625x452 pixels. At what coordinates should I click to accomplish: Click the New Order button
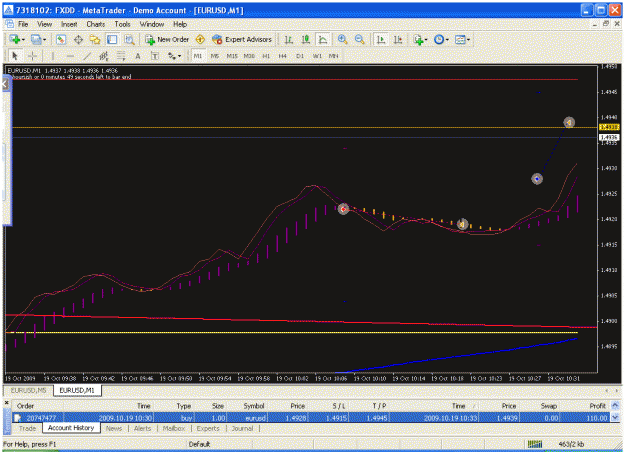pyautogui.click(x=167, y=39)
